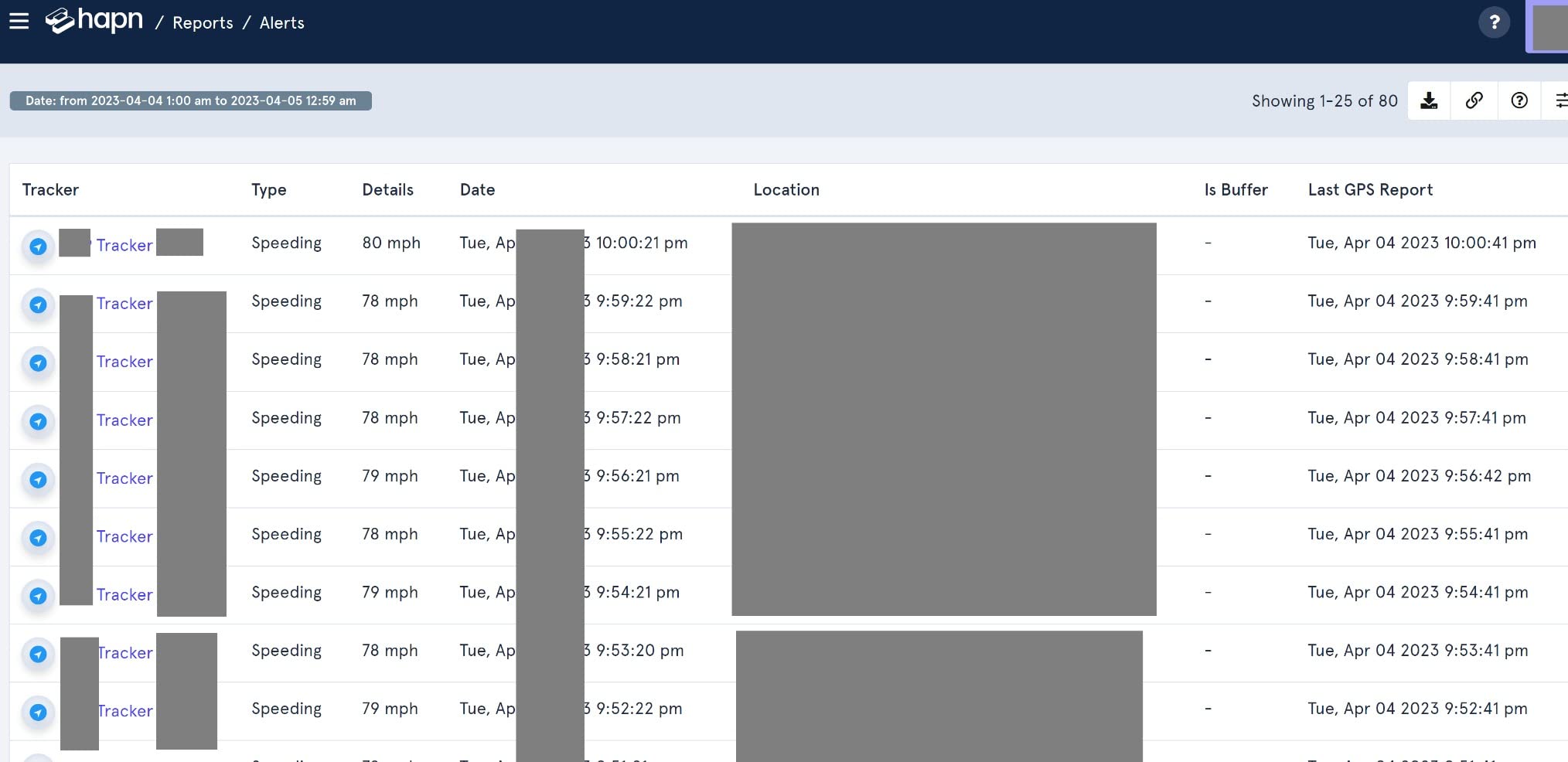Open Tracker link in 9:56:21 pm row
Image resolution: width=1568 pixels, height=762 pixels.
pyautogui.click(x=124, y=478)
